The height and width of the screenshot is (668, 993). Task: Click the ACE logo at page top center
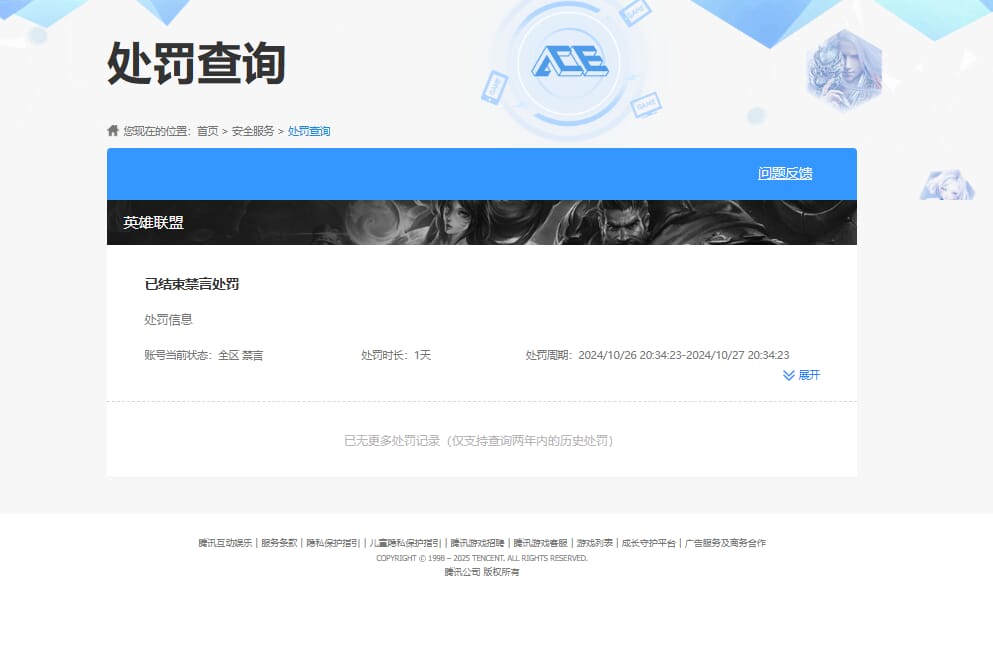(x=572, y=62)
